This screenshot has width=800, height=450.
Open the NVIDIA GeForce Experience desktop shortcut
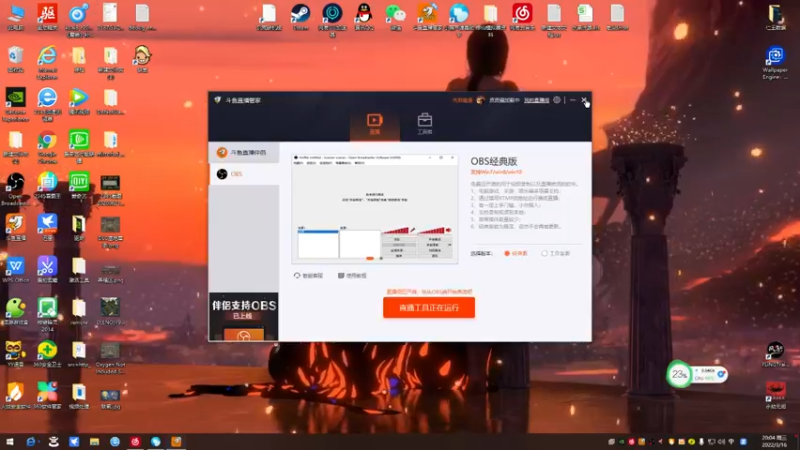[15, 105]
